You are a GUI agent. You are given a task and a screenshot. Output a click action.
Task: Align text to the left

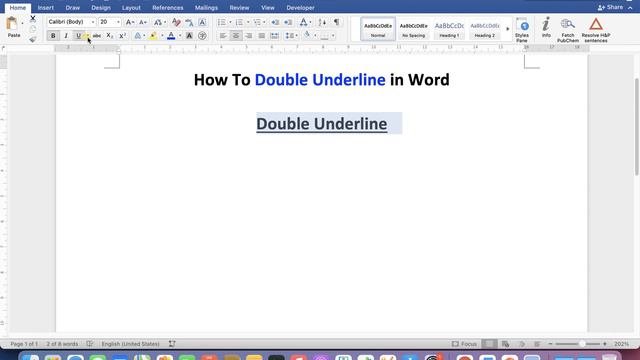(223, 36)
